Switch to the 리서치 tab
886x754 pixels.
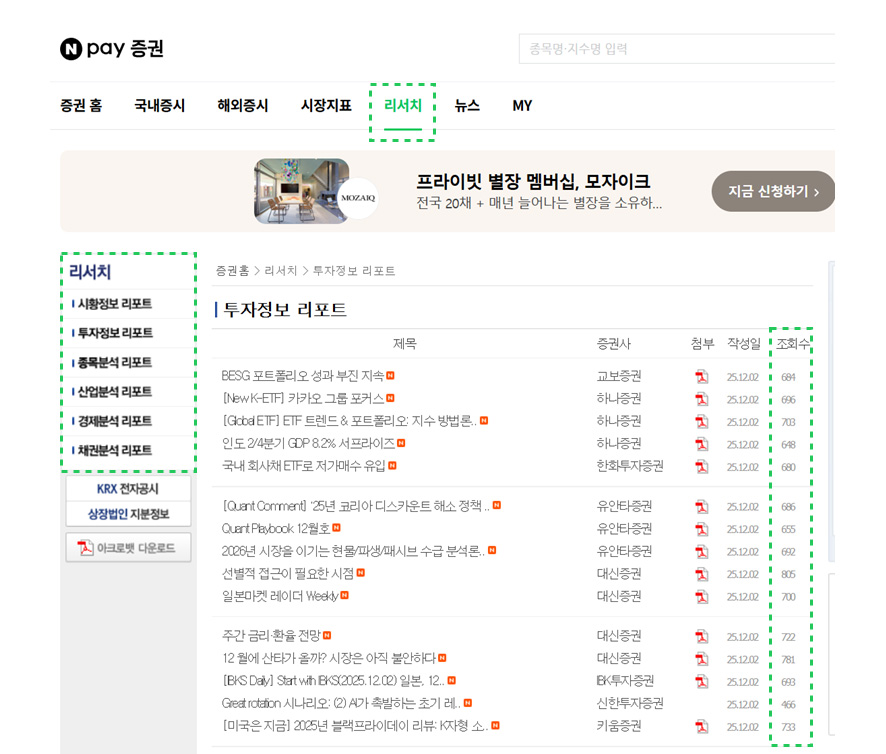point(403,106)
